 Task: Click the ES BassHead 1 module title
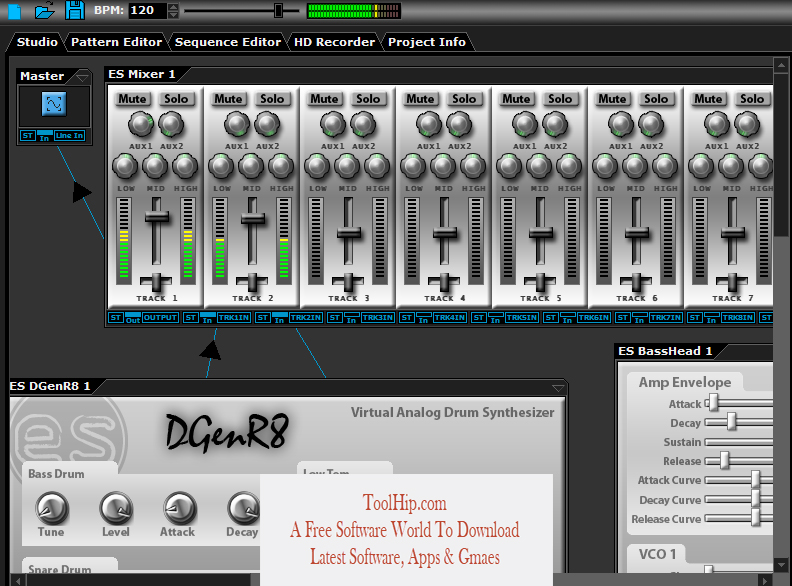665,351
